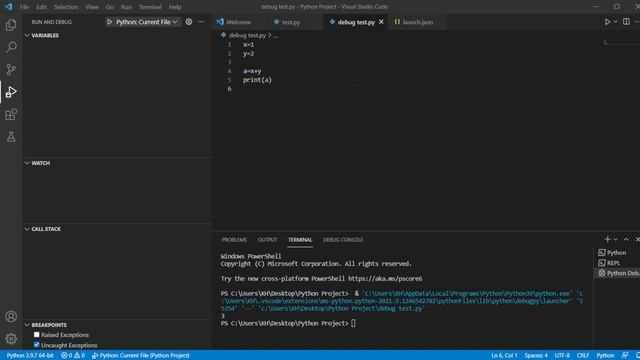Open Run and Debug more actions ellipsis
The height and width of the screenshot is (360, 640).
(201, 22)
